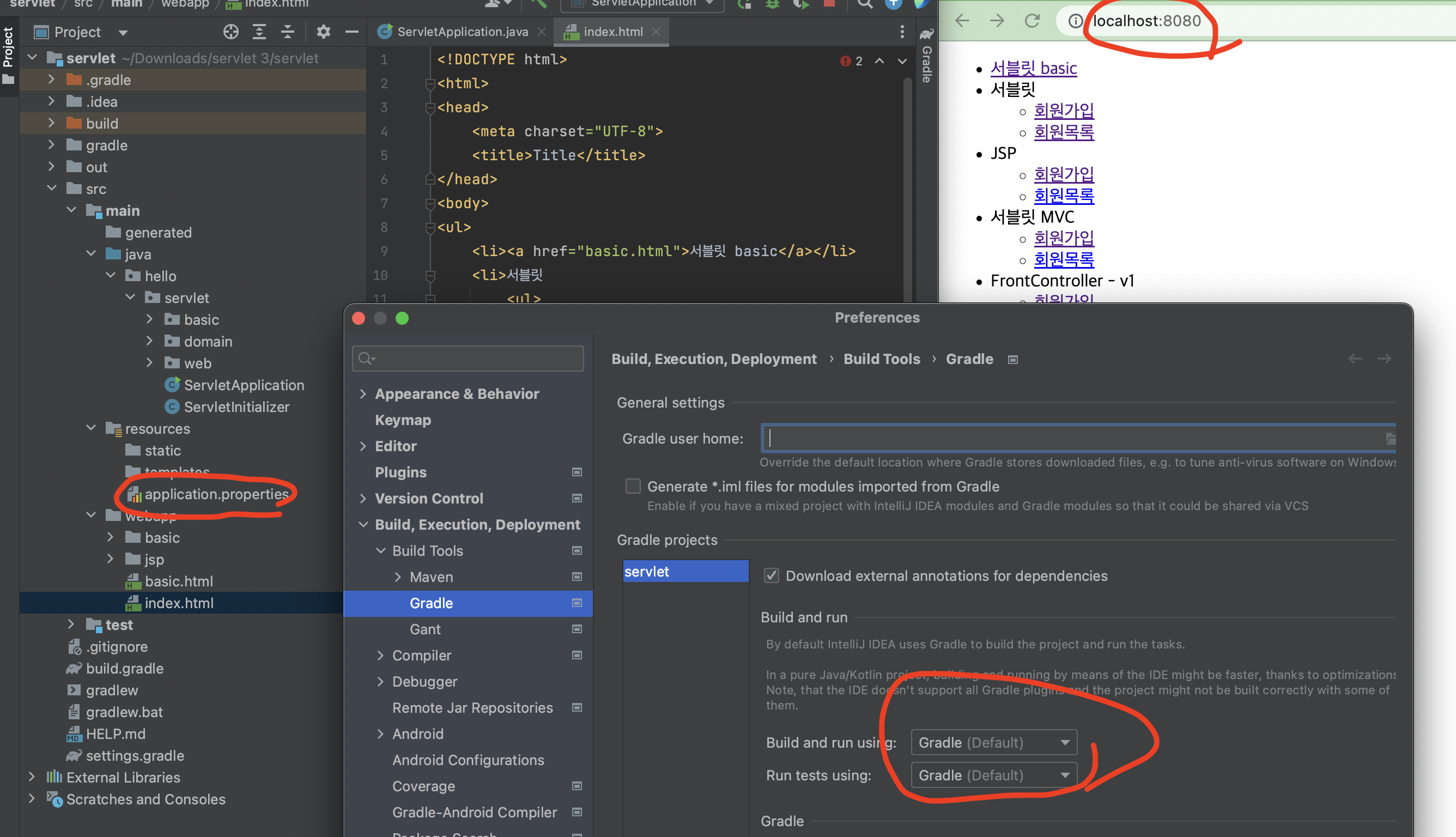Image resolution: width=1456 pixels, height=837 pixels.
Task: Click the localhost:8080 address bar
Action: pos(1146,21)
